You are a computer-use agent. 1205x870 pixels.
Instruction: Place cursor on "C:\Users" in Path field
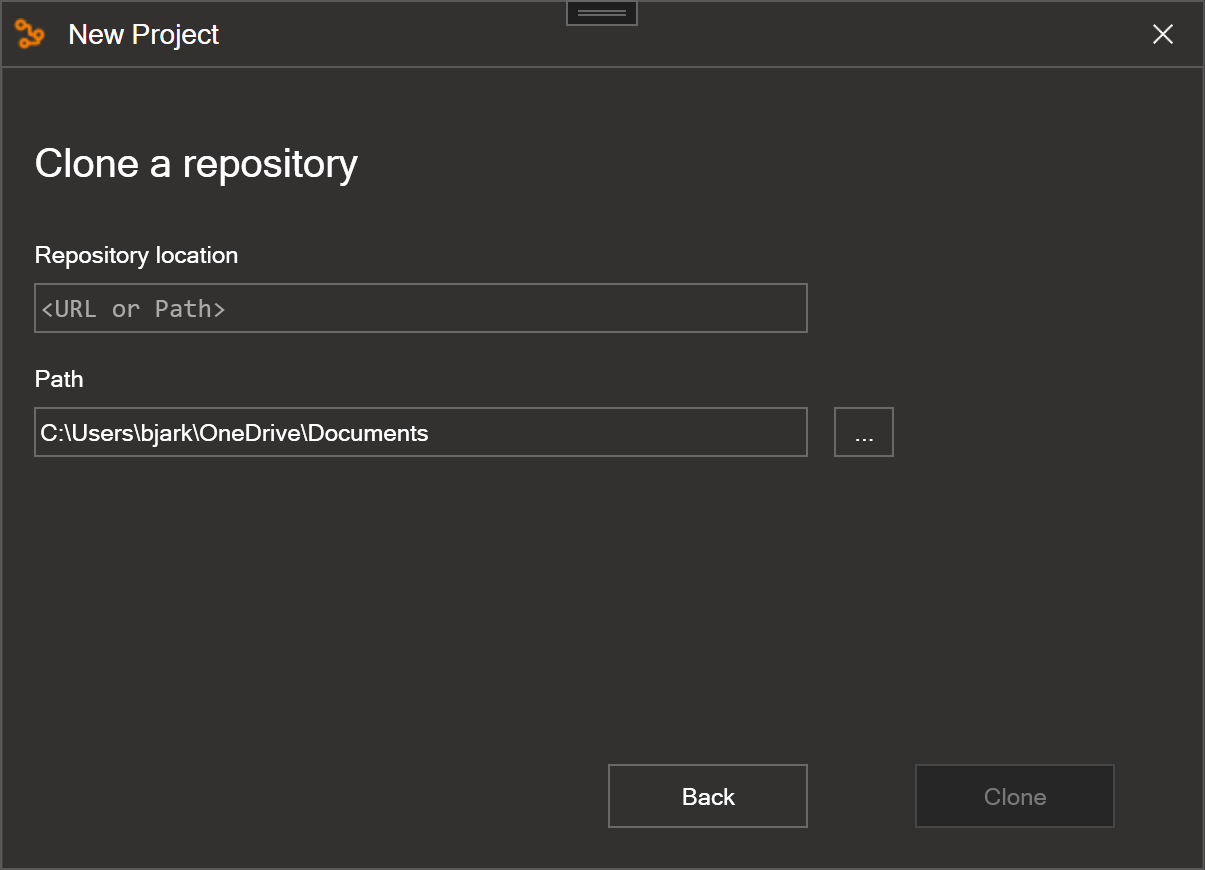point(84,433)
